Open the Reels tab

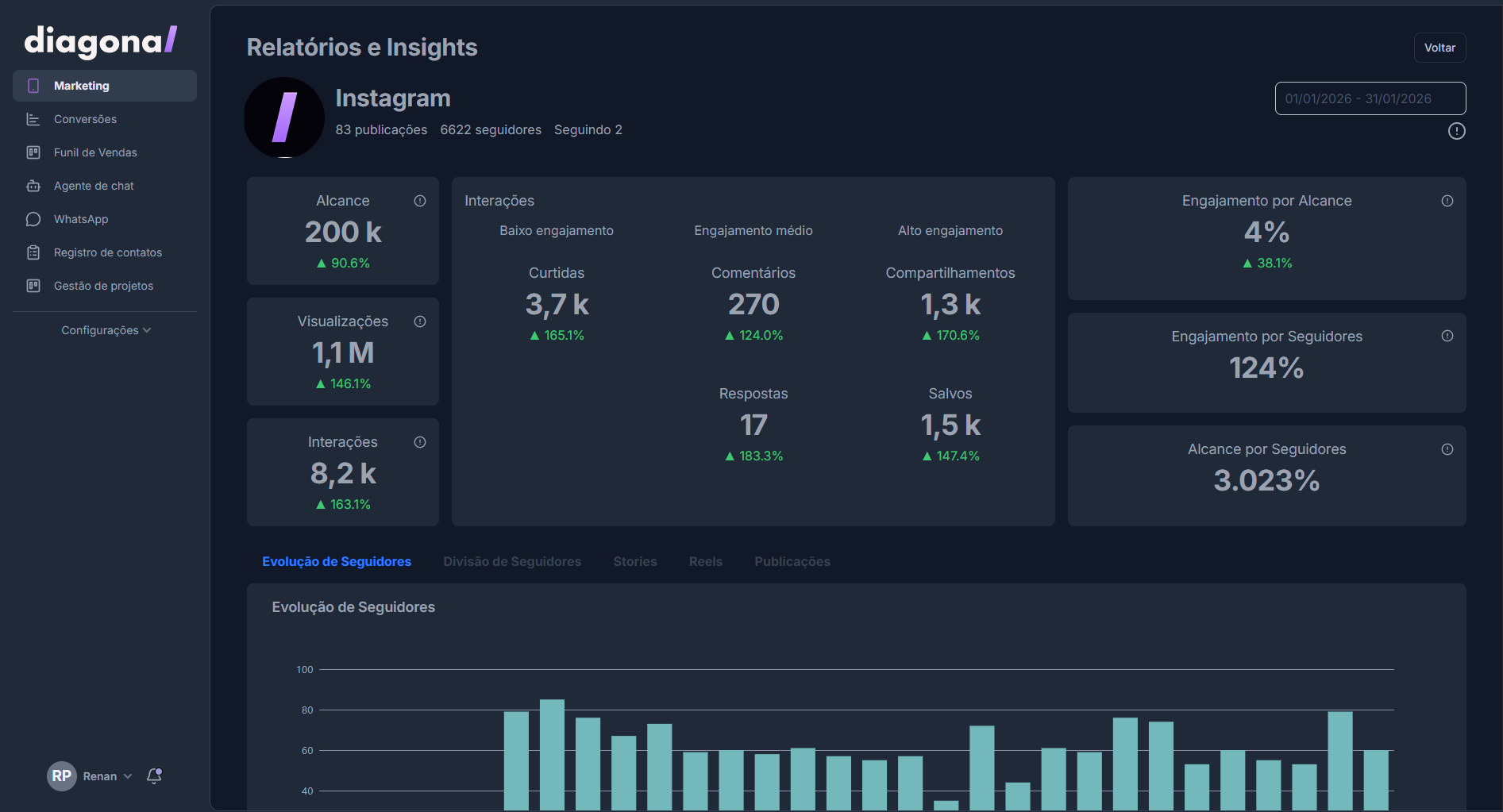(x=706, y=561)
